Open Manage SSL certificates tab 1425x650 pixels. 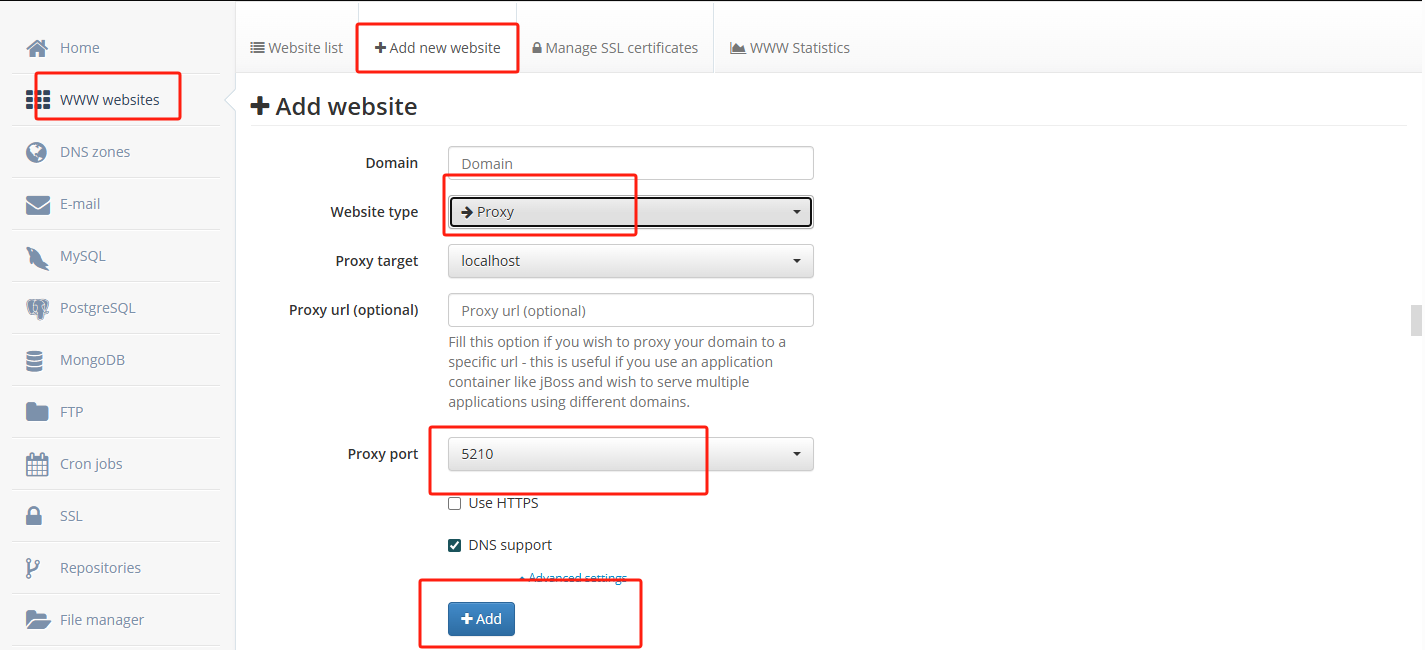tap(615, 48)
